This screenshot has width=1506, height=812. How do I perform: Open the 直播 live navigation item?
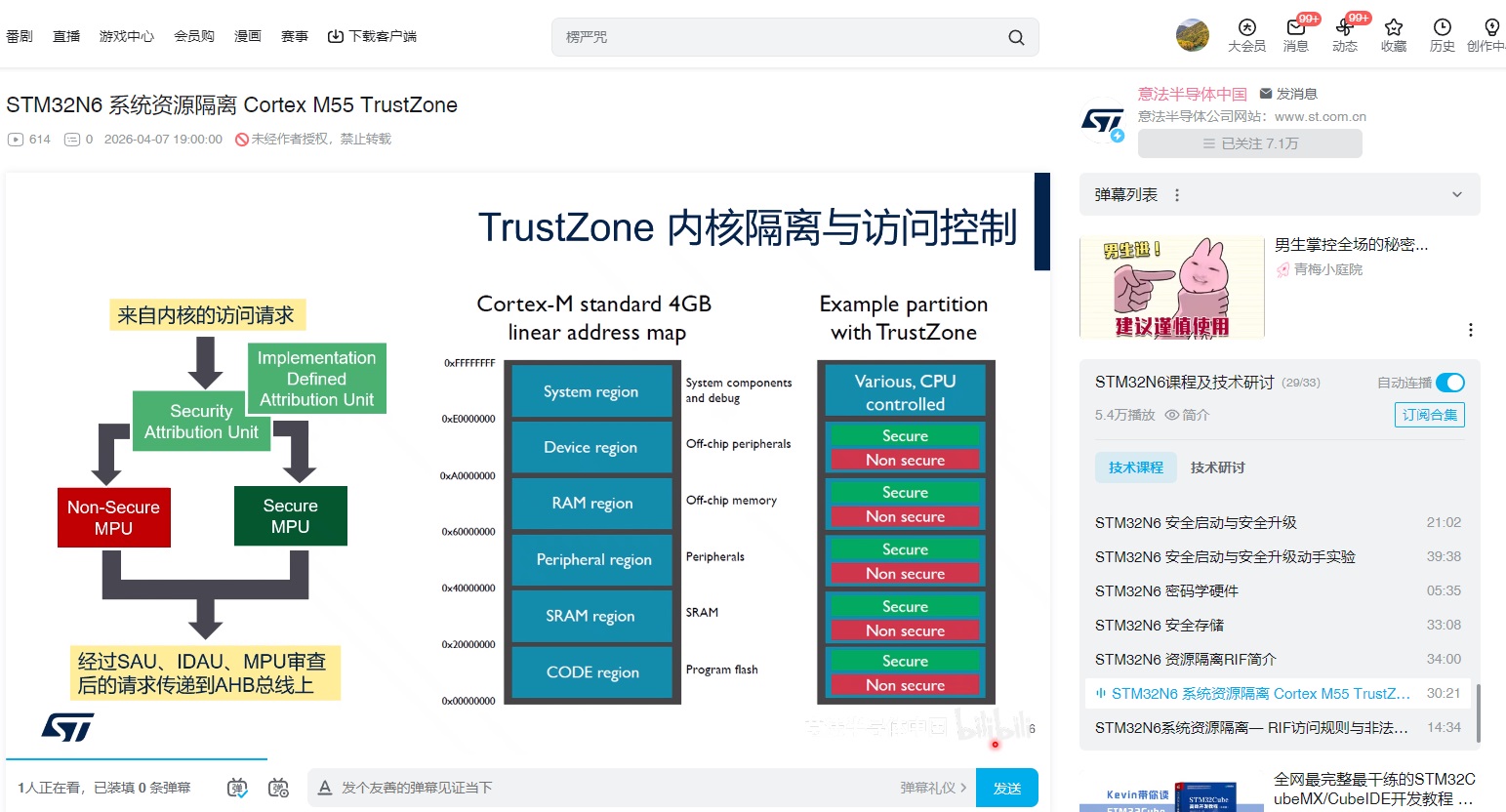click(x=66, y=36)
